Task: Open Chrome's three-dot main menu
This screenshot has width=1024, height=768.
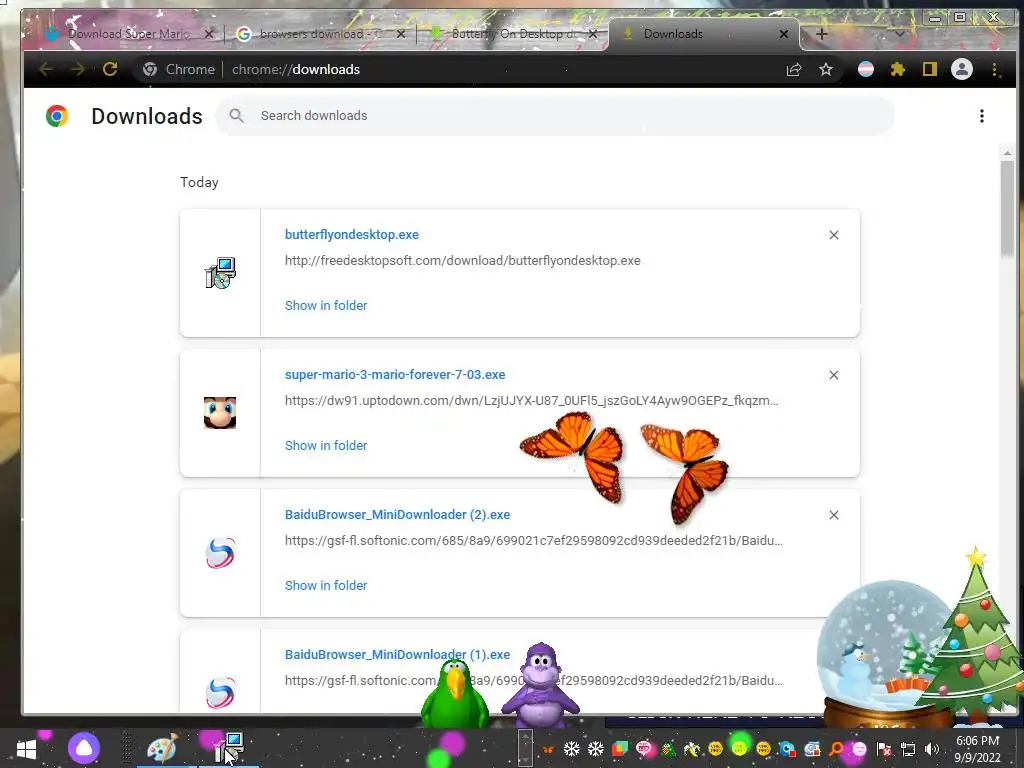Action: click(x=995, y=69)
